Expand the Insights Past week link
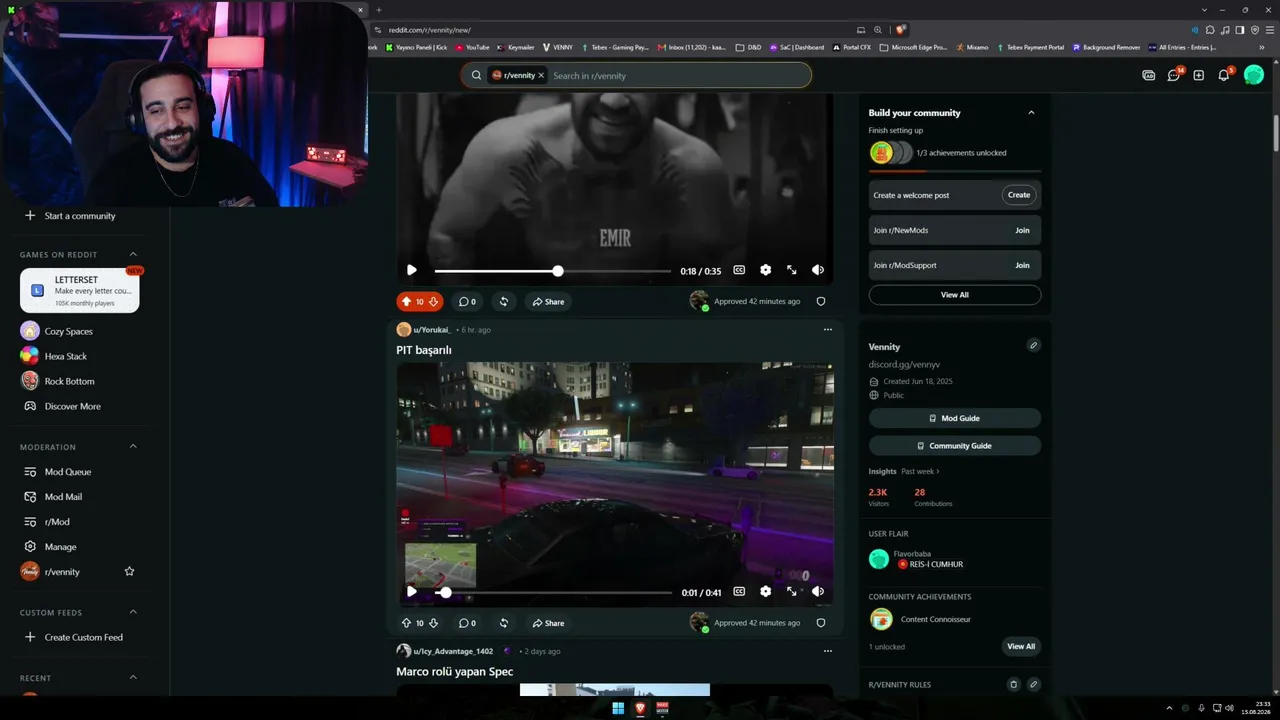This screenshot has width=1280, height=720. [920, 471]
